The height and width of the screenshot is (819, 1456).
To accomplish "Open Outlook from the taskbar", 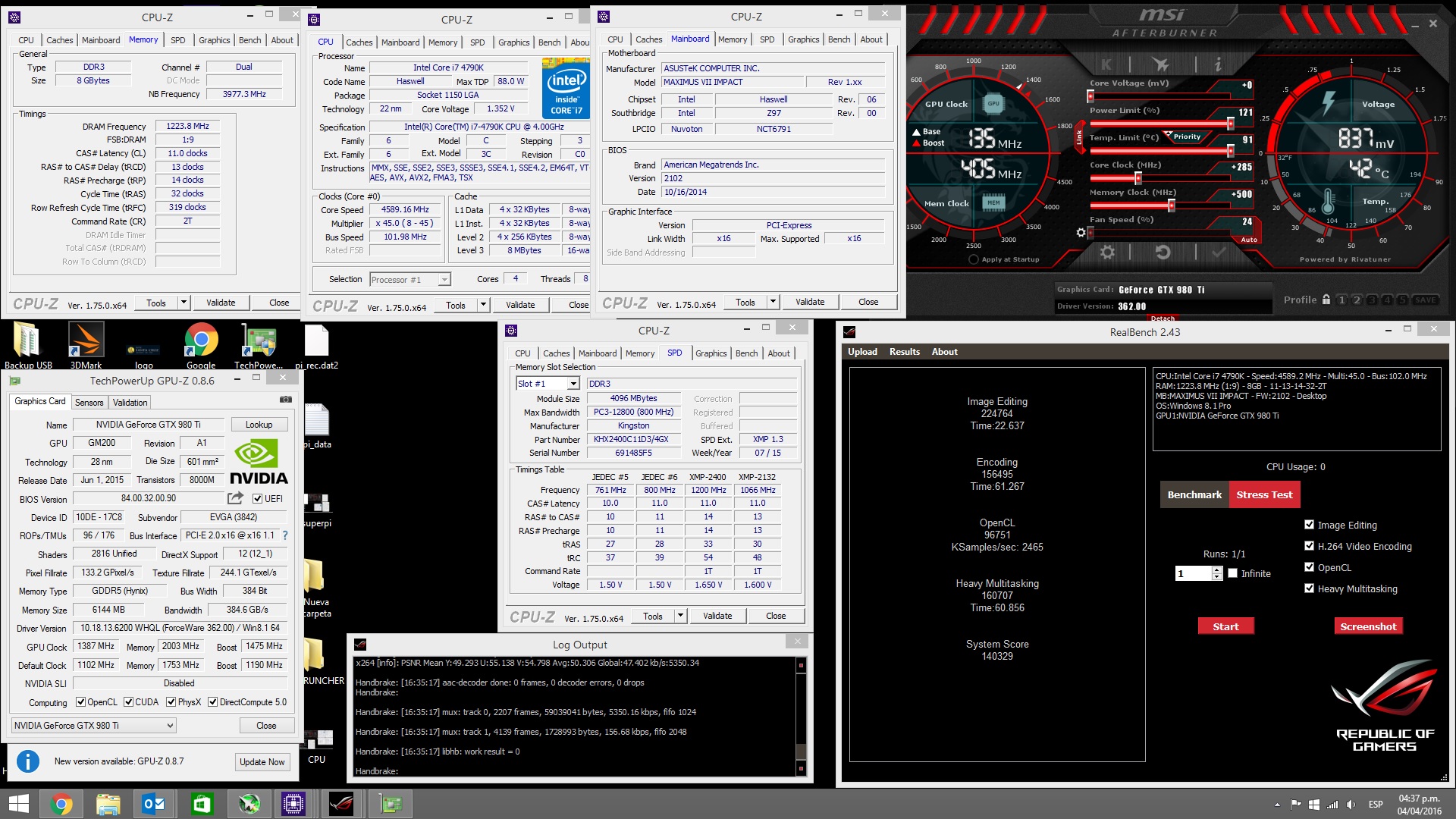I will point(155,804).
